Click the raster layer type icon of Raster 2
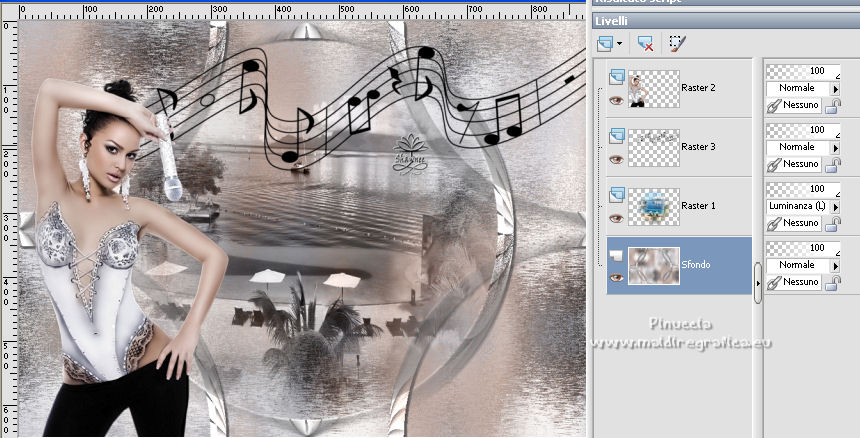Viewport: 860px width, 438px height. (616, 76)
